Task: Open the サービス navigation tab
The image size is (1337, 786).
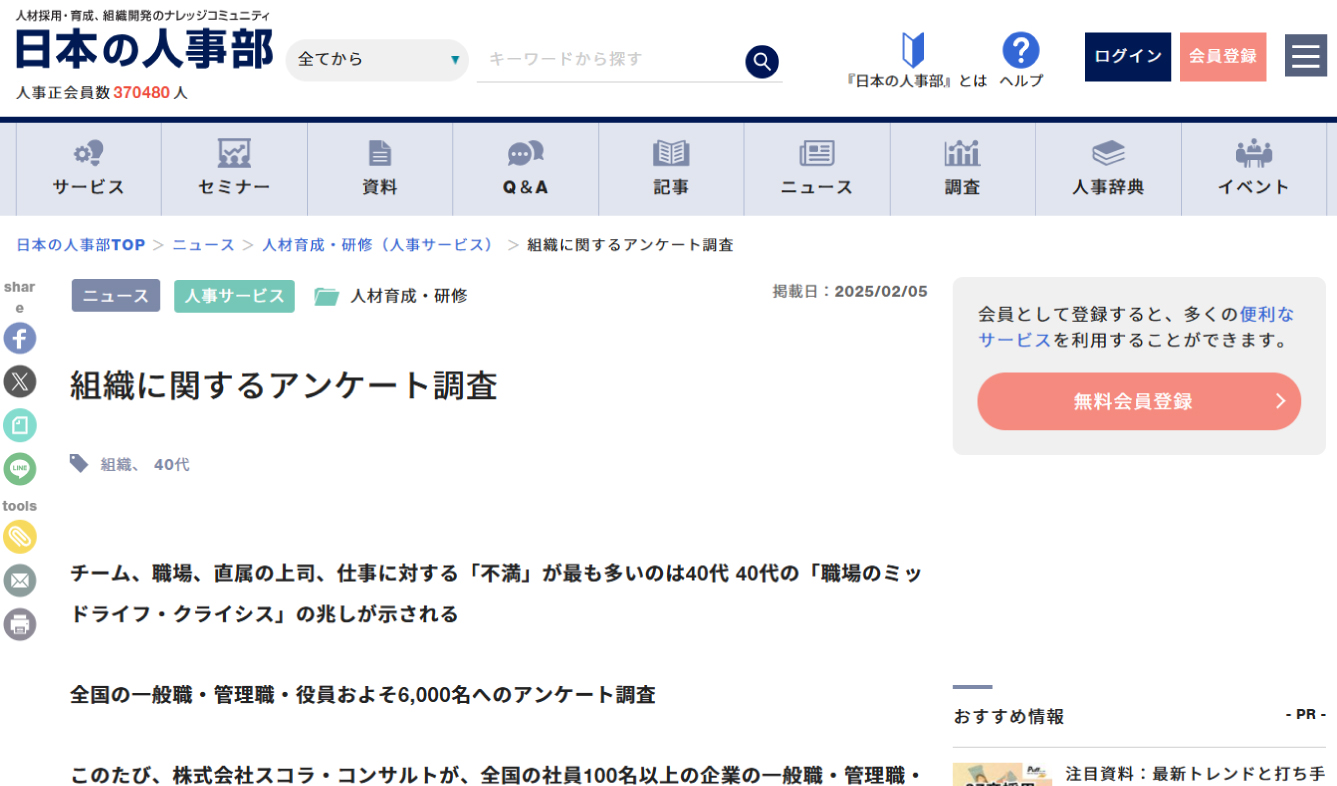Action: (x=89, y=169)
